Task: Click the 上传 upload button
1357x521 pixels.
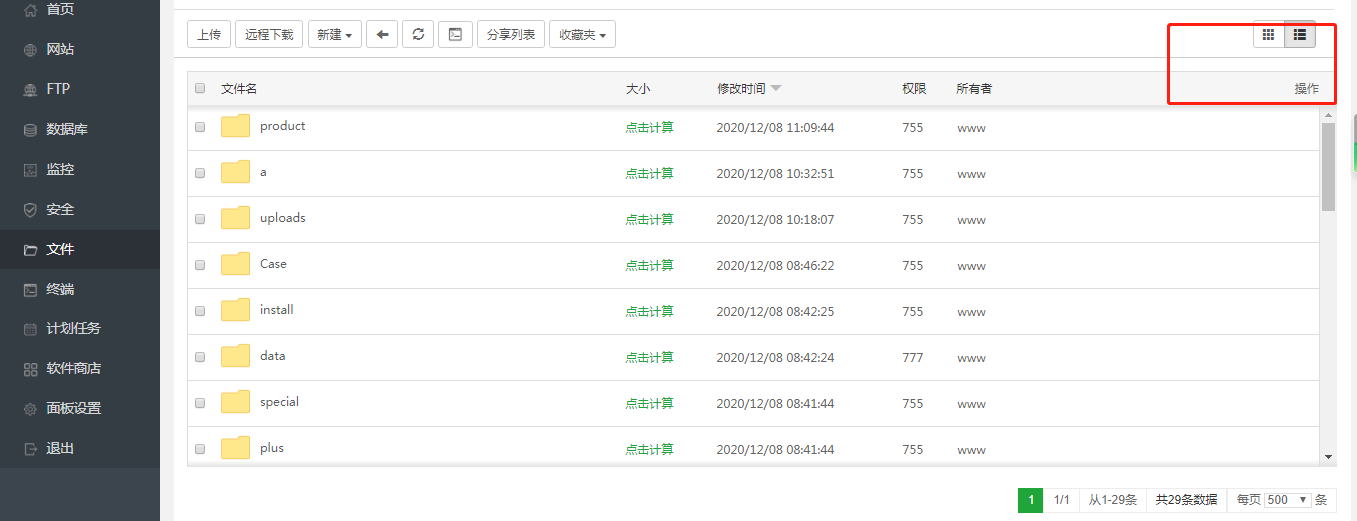Action: pyautogui.click(x=209, y=34)
